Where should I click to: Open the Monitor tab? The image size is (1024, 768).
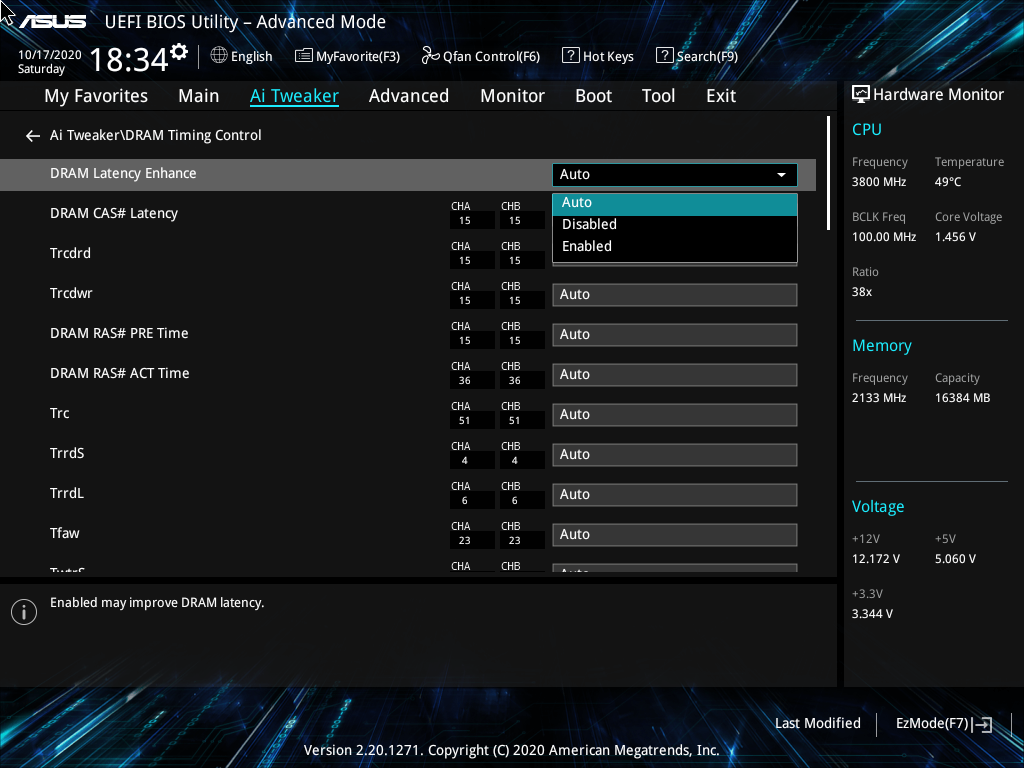point(513,96)
